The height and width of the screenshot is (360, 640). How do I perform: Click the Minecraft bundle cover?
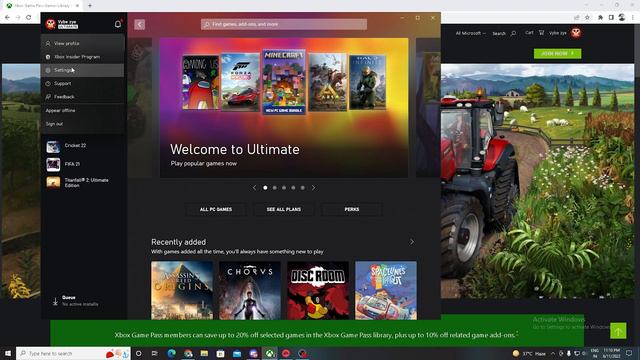point(284,82)
